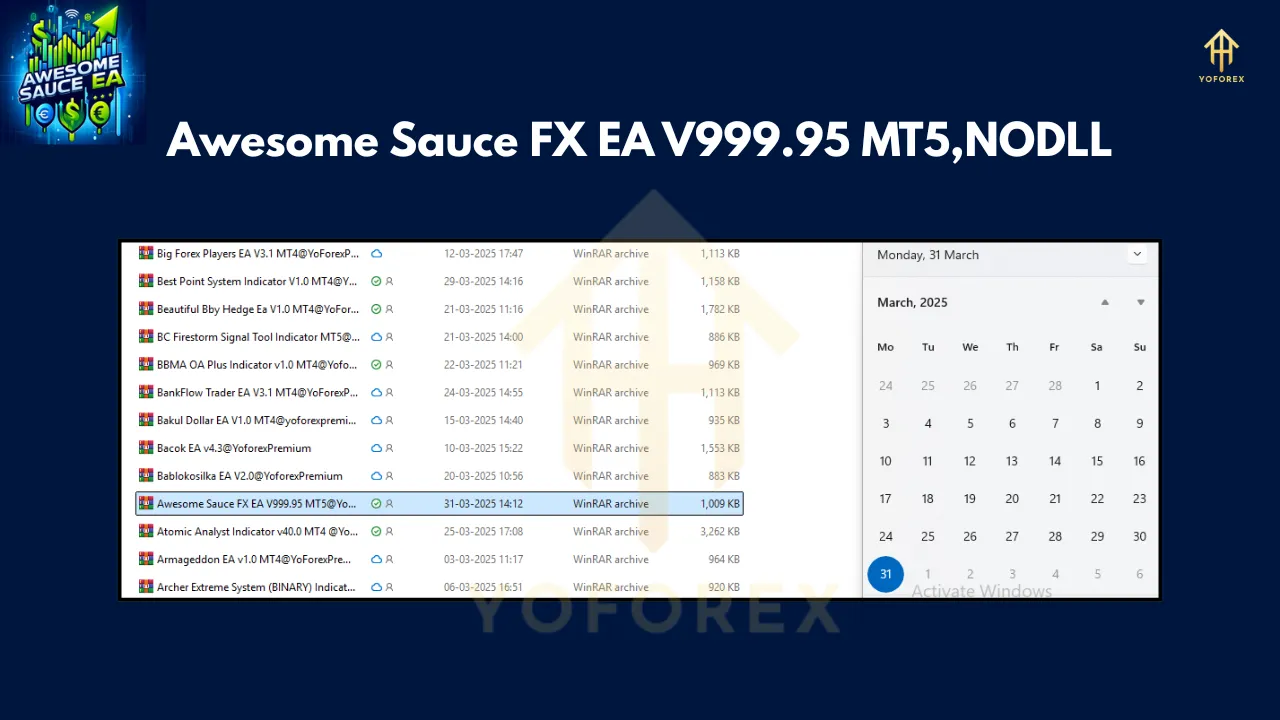Click the archive icon of Armageddon EA v1.0

[145, 559]
